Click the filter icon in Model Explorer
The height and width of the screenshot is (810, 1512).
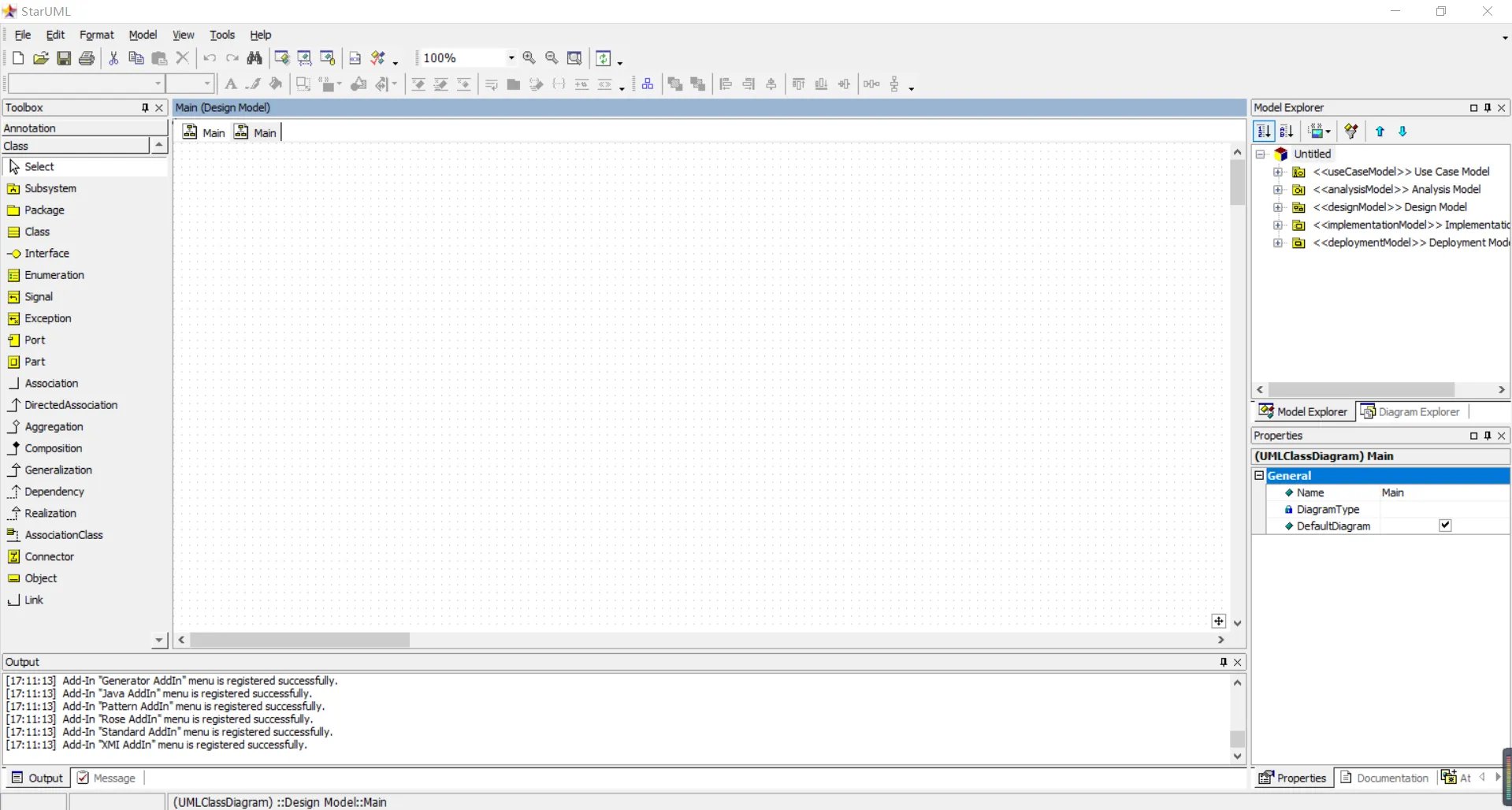point(1351,131)
